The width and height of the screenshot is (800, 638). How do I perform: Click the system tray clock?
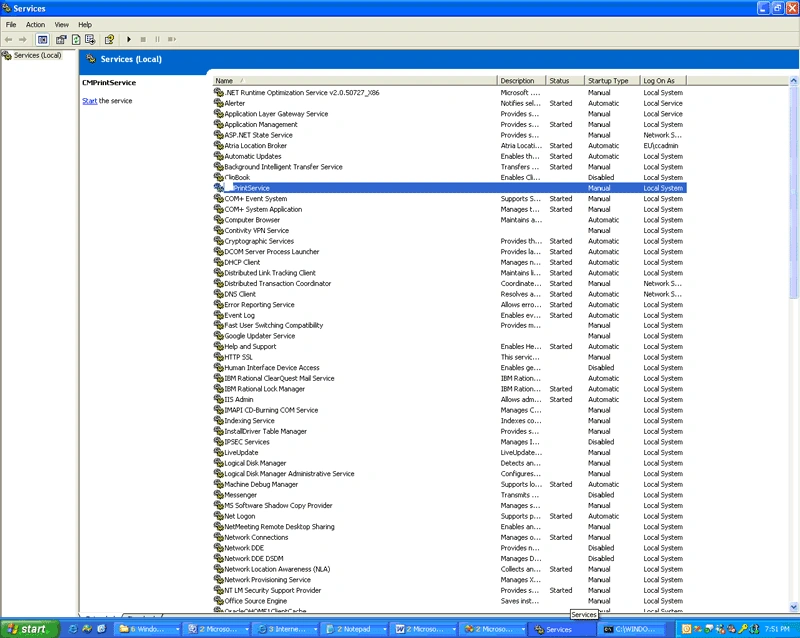pos(777,629)
